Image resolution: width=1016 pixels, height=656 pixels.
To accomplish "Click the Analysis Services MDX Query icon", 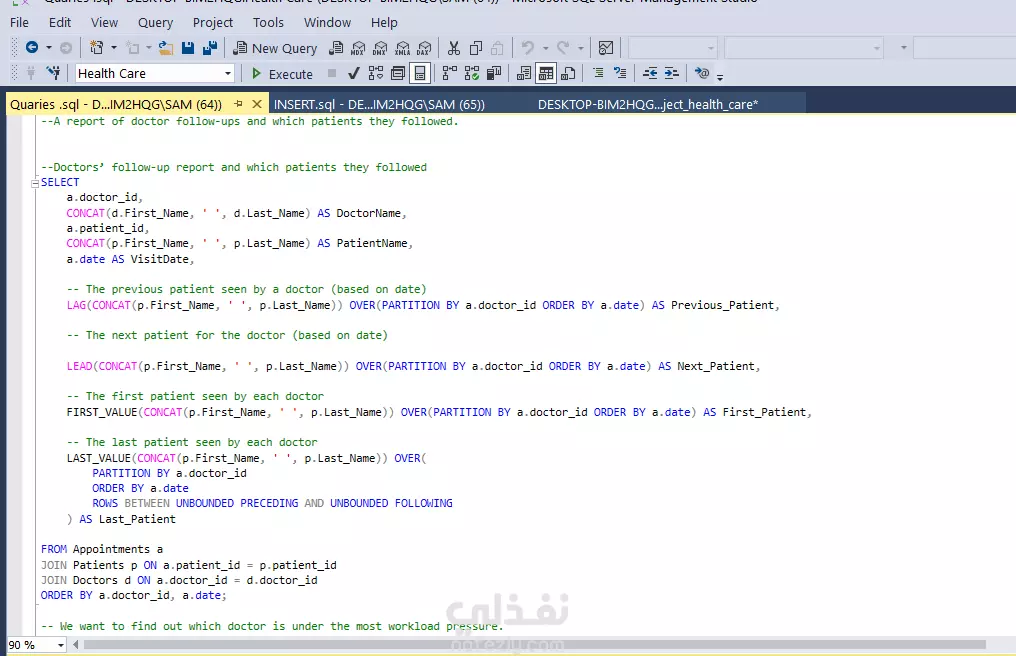I will point(358,49).
